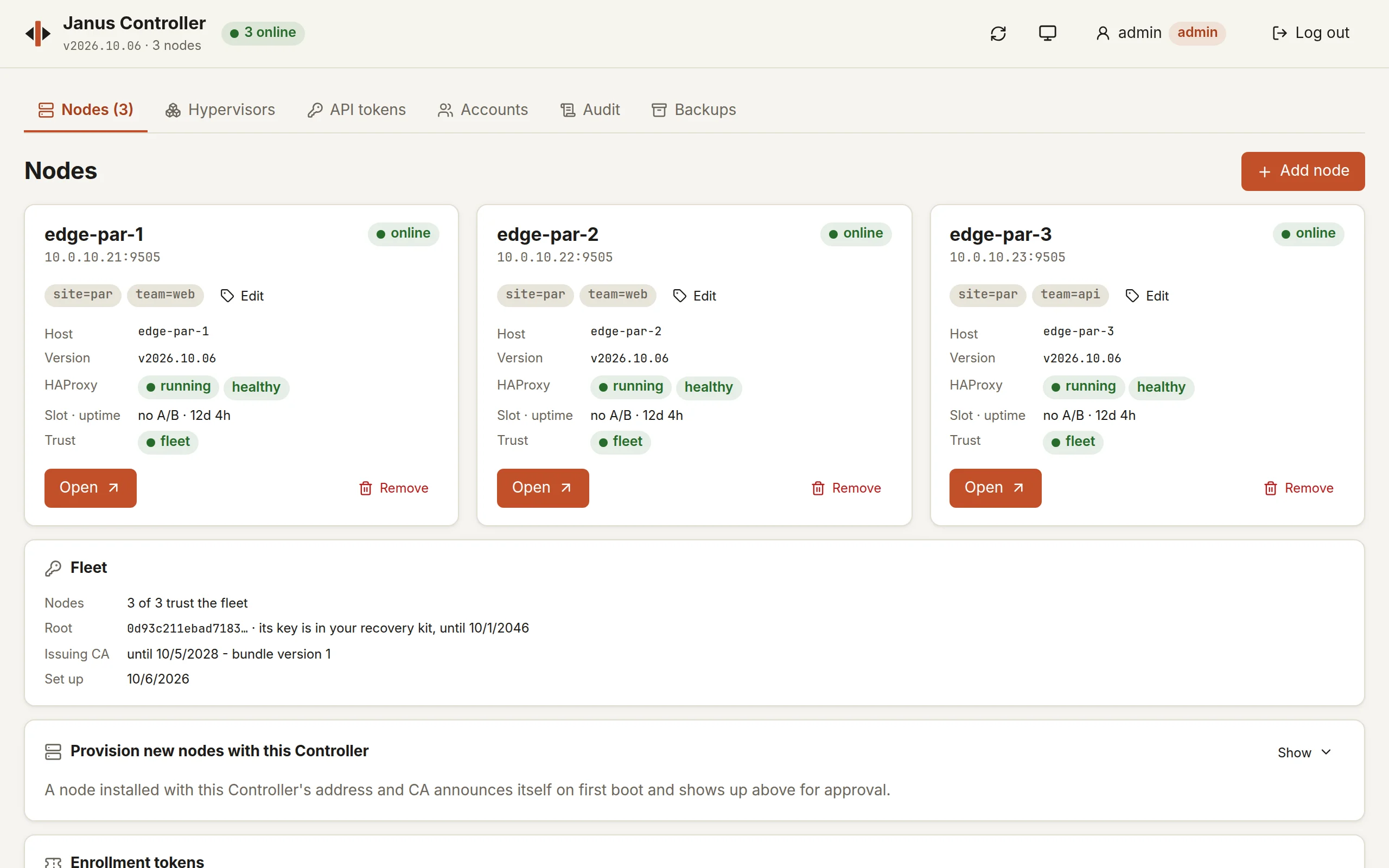The width and height of the screenshot is (1389, 868).
Task: Switch to the Backups tab
Action: [693, 110]
